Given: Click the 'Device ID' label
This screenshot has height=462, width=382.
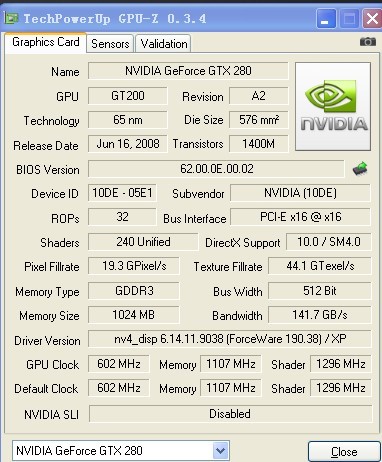Looking at the screenshot, I should [55, 194].
